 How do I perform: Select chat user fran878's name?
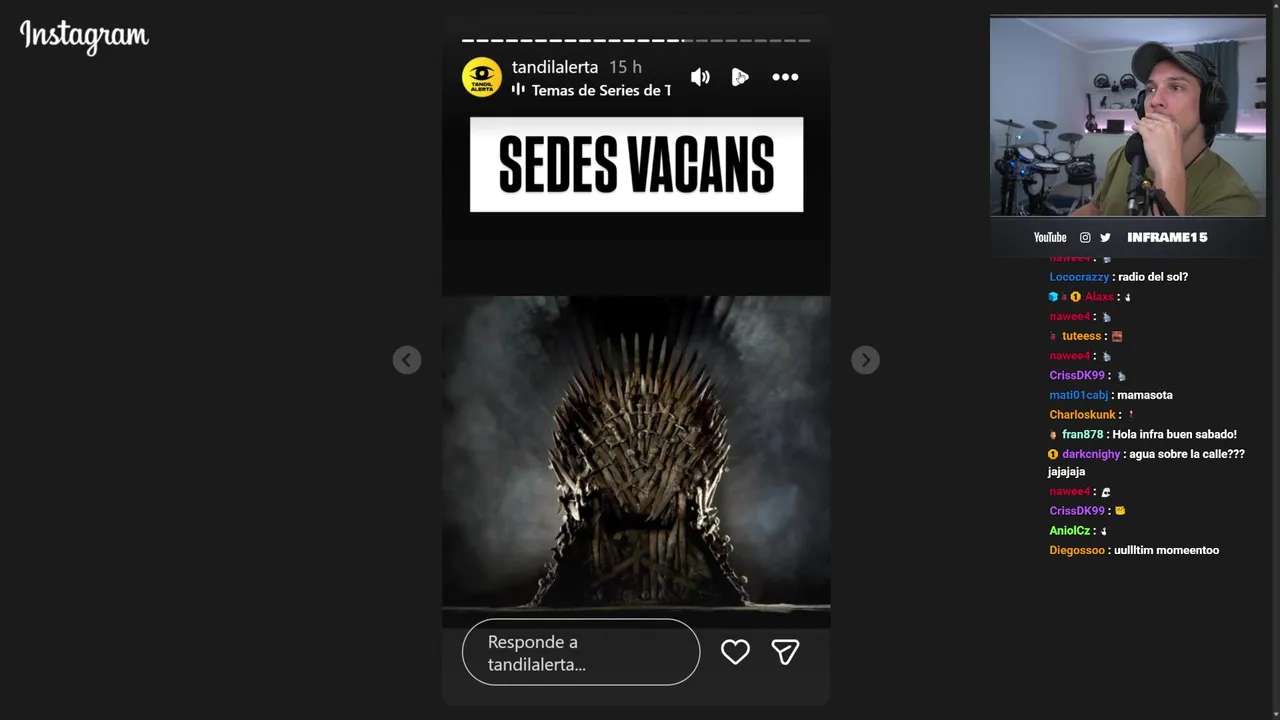1082,434
